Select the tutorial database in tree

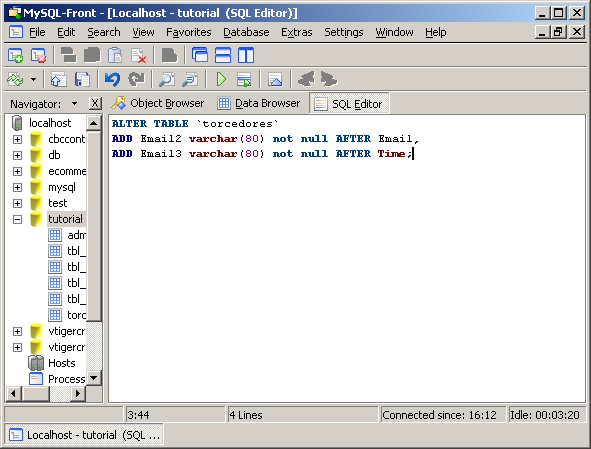[x=66, y=219]
